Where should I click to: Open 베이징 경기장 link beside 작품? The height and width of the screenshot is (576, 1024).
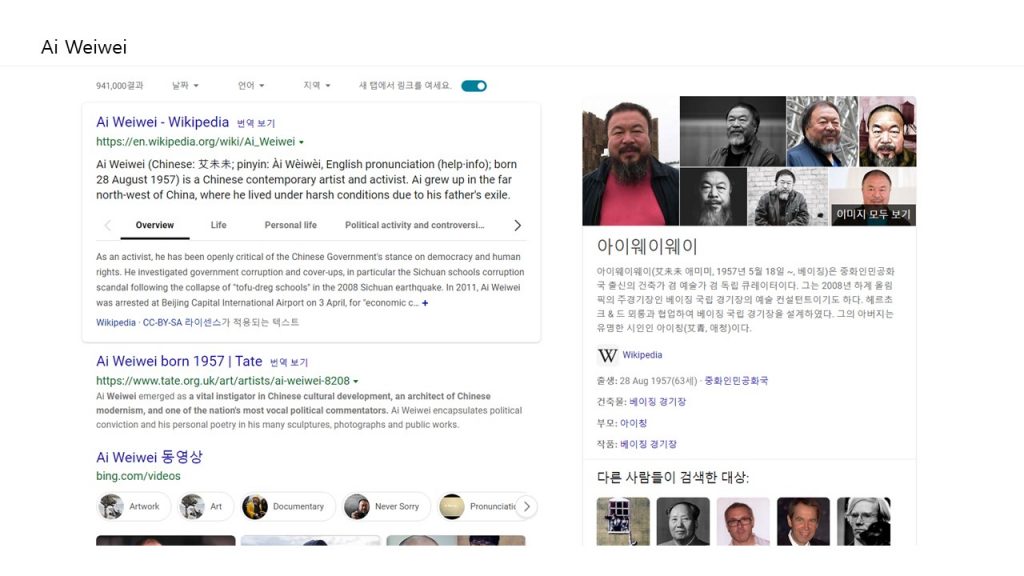[648, 445]
